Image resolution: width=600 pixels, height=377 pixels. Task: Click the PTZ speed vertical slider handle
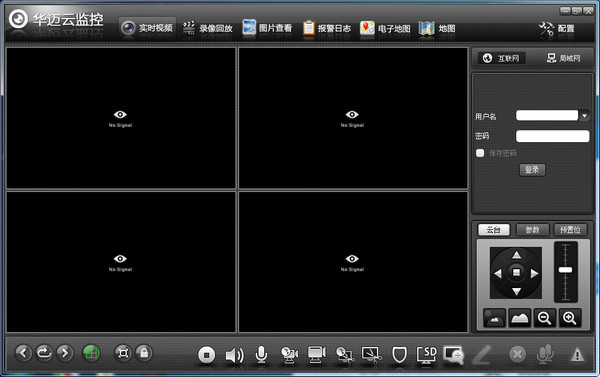click(x=565, y=270)
